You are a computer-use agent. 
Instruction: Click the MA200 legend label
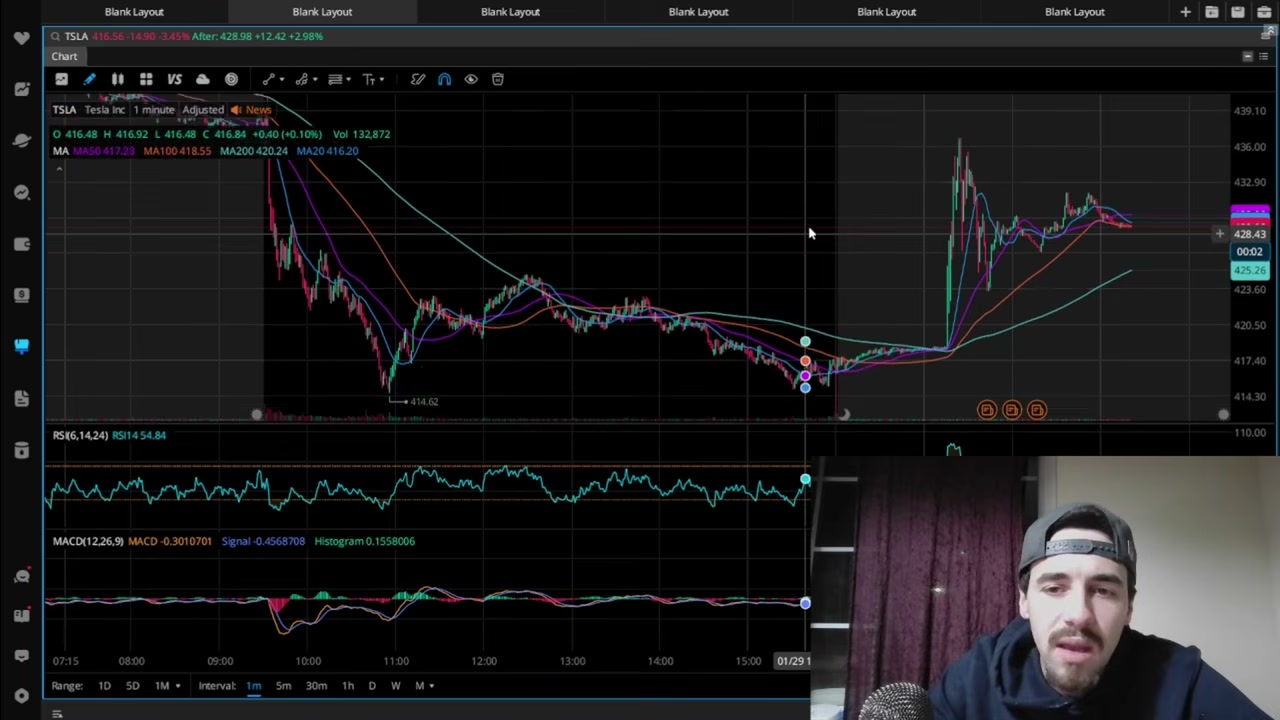[254, 151]
